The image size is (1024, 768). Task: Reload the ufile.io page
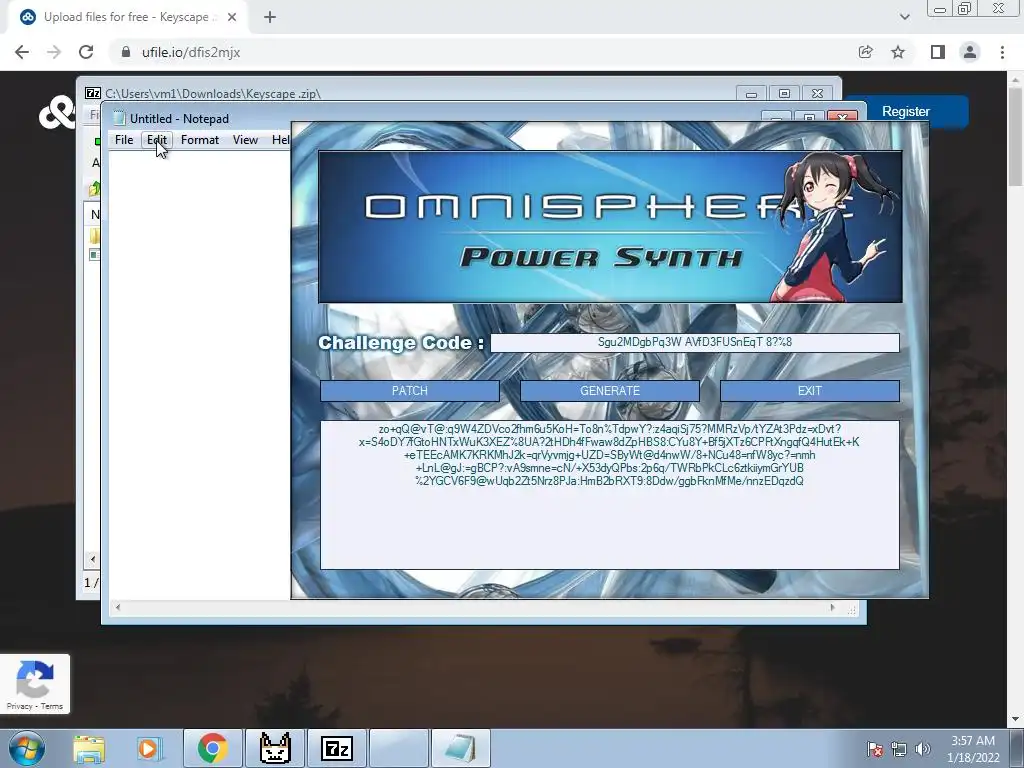(86, 52)
